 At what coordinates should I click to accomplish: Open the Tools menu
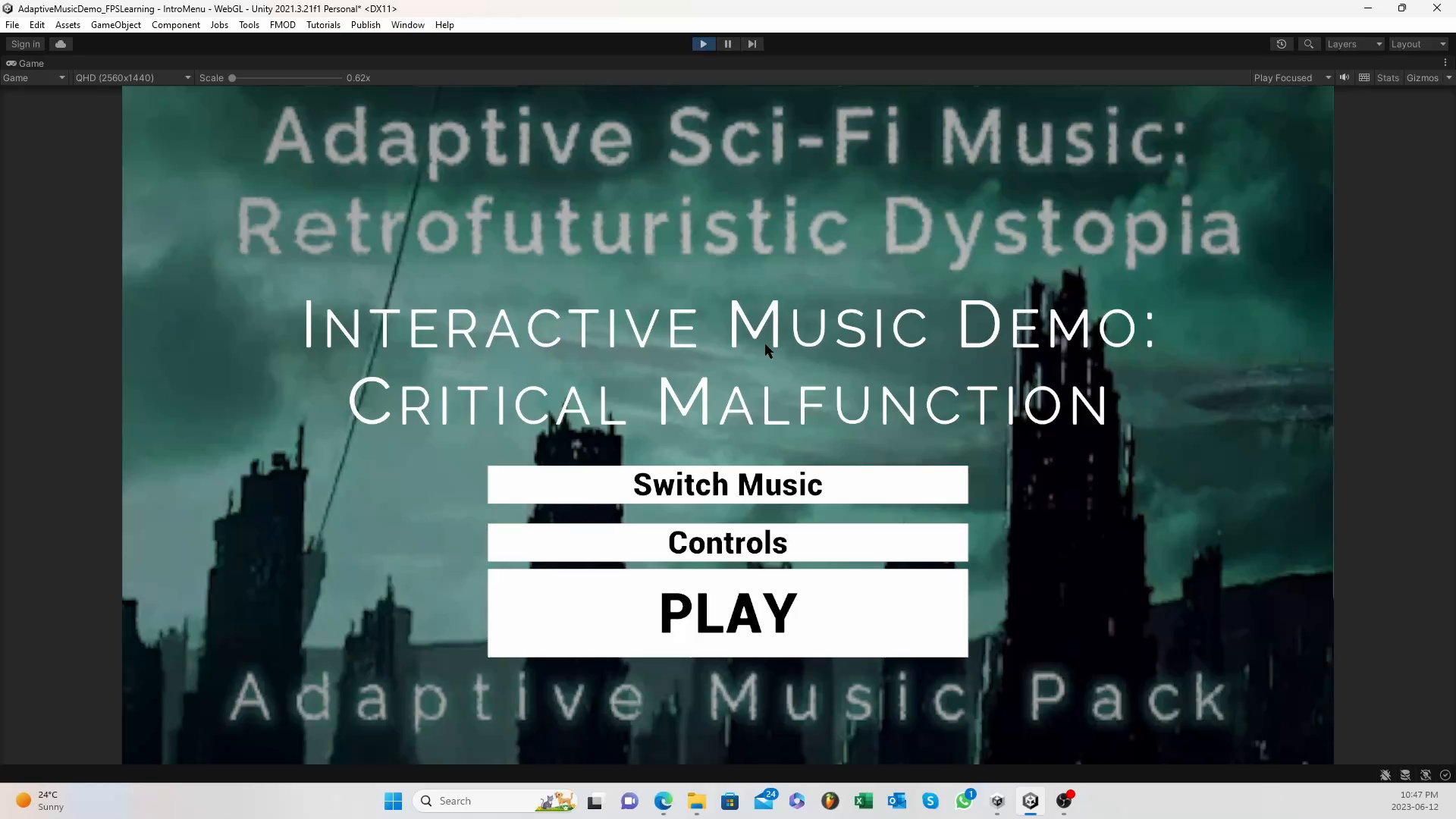point(249,24)
